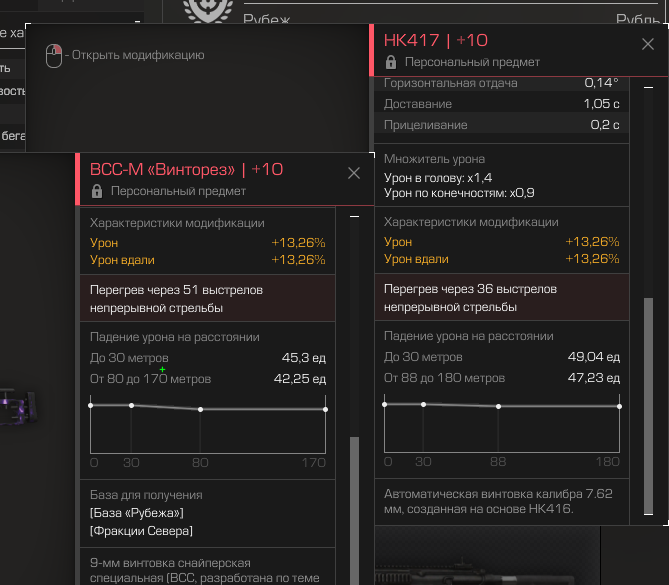Click the 'Доставание' 1,05 с row
Image resolution: width=669 pixels, height=585 pixels.
coord(502,104)
